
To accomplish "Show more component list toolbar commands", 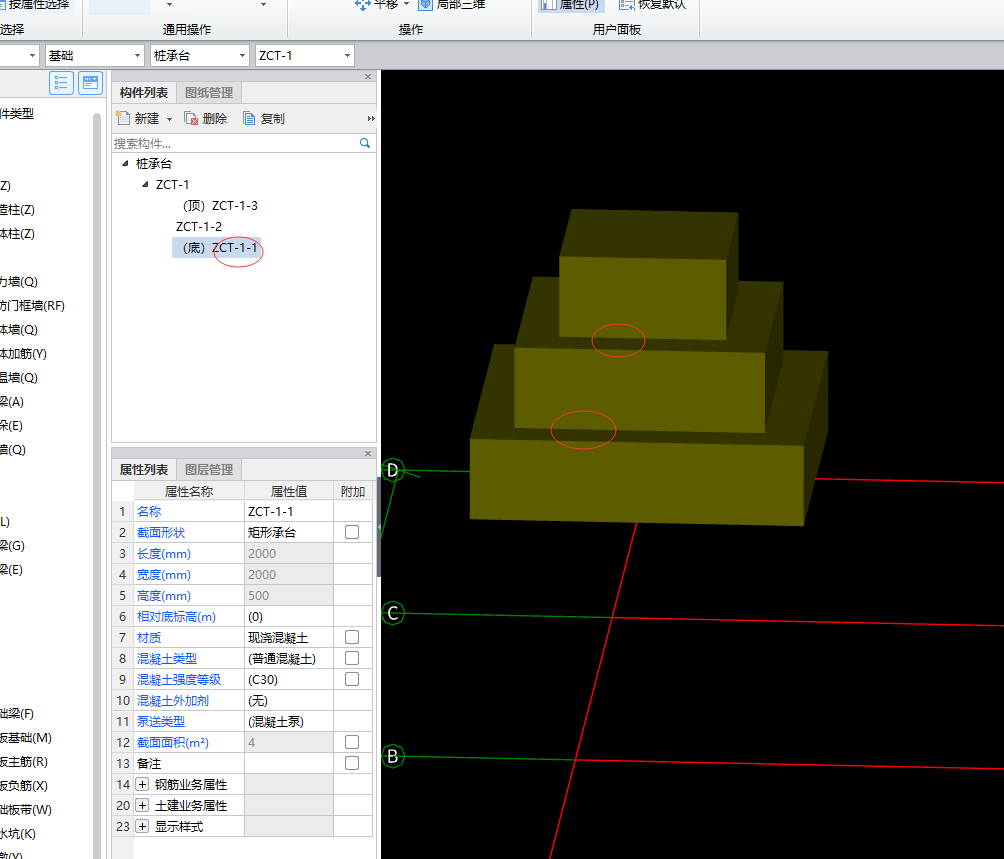I will (371, 118).
